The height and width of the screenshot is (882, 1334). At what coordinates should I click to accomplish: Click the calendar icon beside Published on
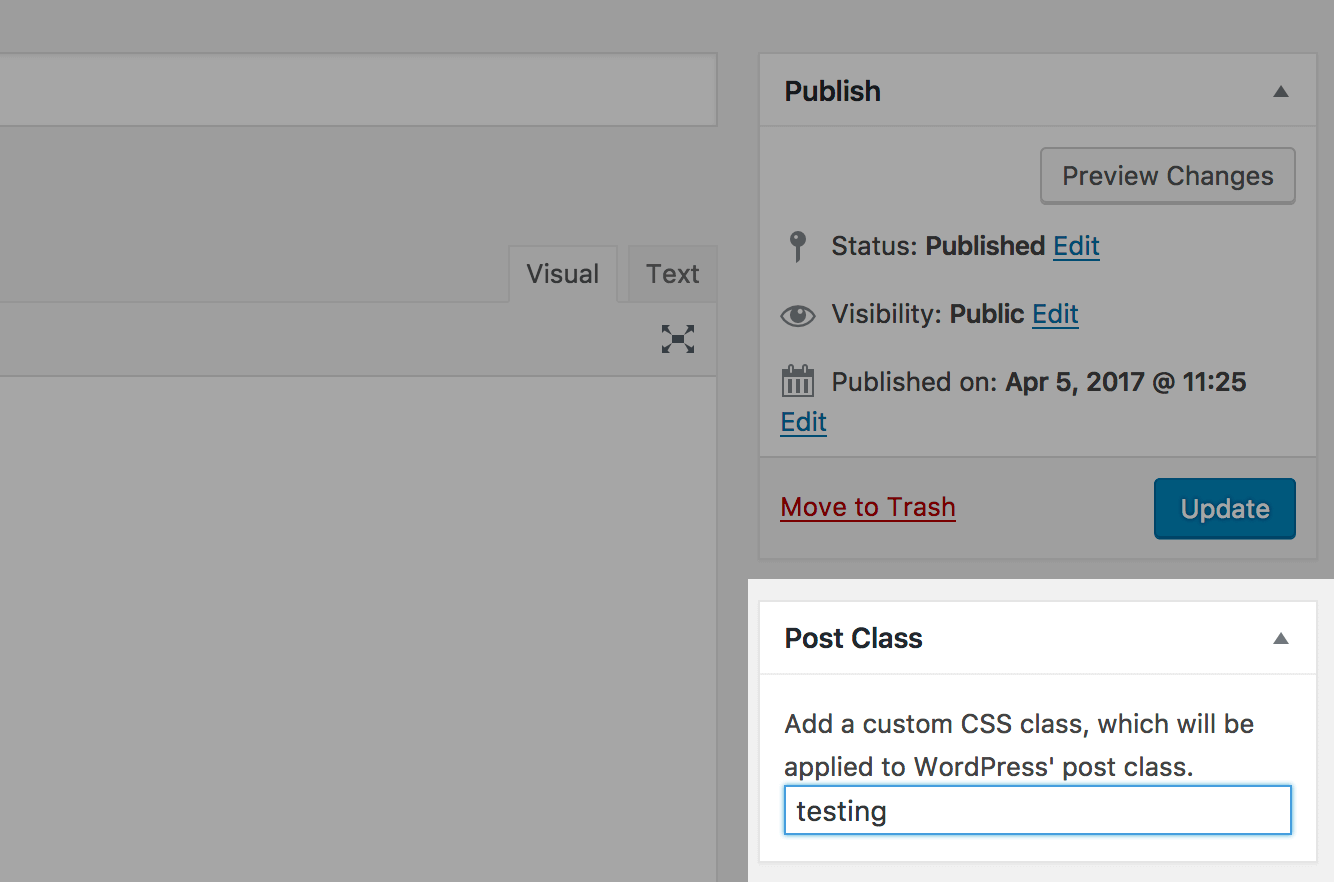coord(797,382)
